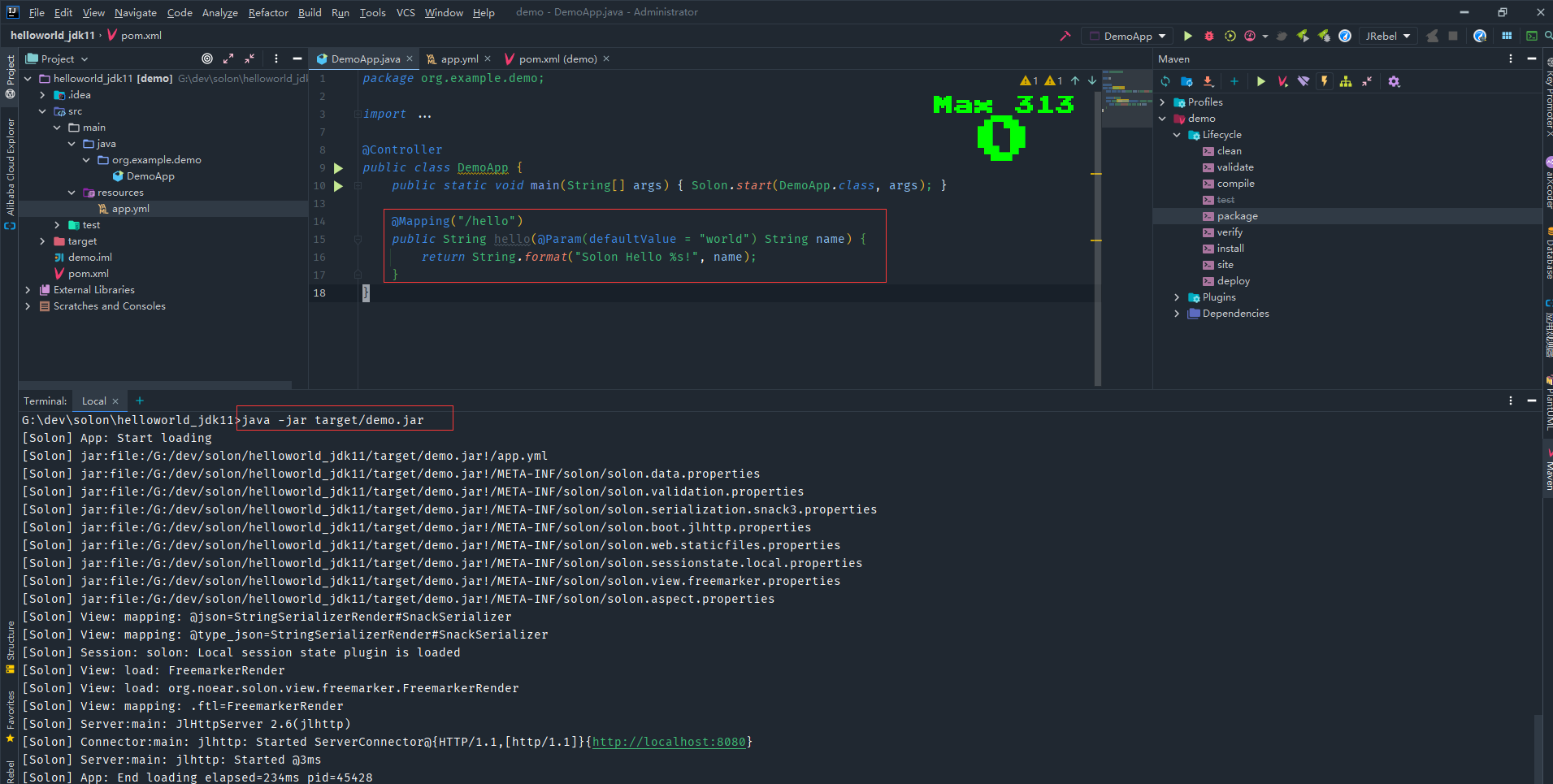This screenshot has height=784, width=1553.
Task: Add Maven project with plus icon
Action: click(x=1234, y=81)
